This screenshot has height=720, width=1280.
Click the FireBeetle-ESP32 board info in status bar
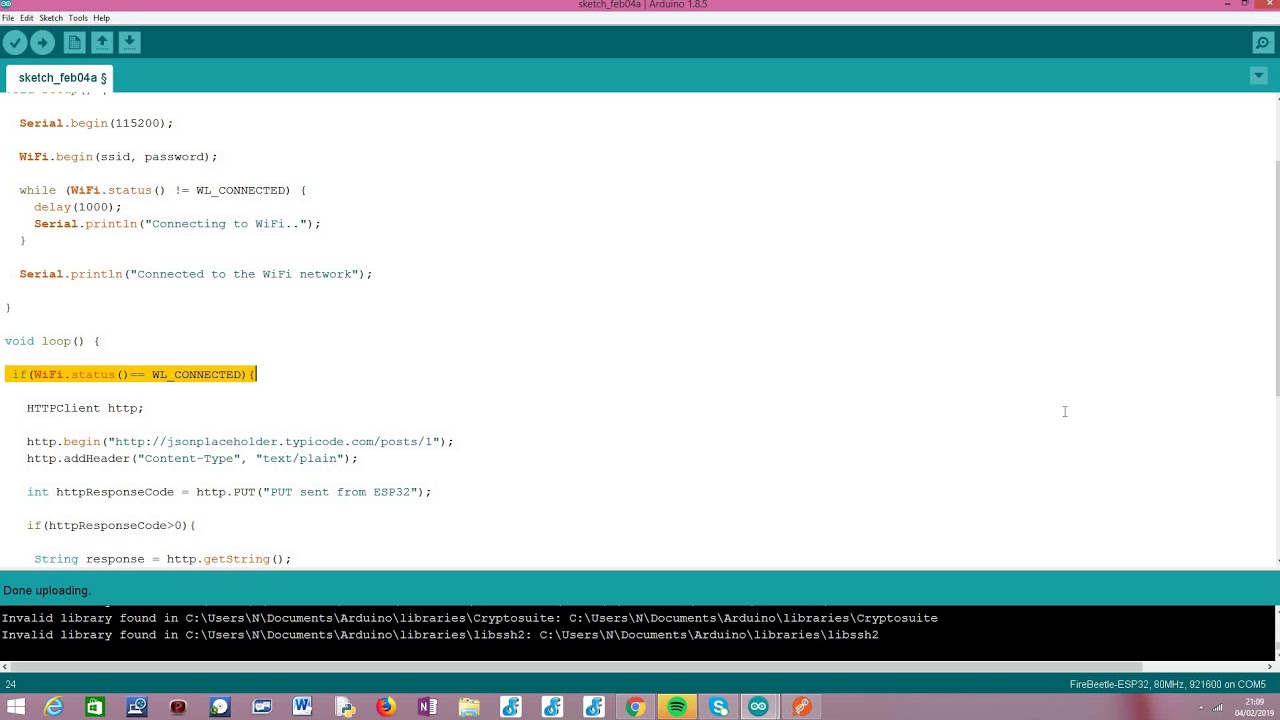[x=1167, y=684]
